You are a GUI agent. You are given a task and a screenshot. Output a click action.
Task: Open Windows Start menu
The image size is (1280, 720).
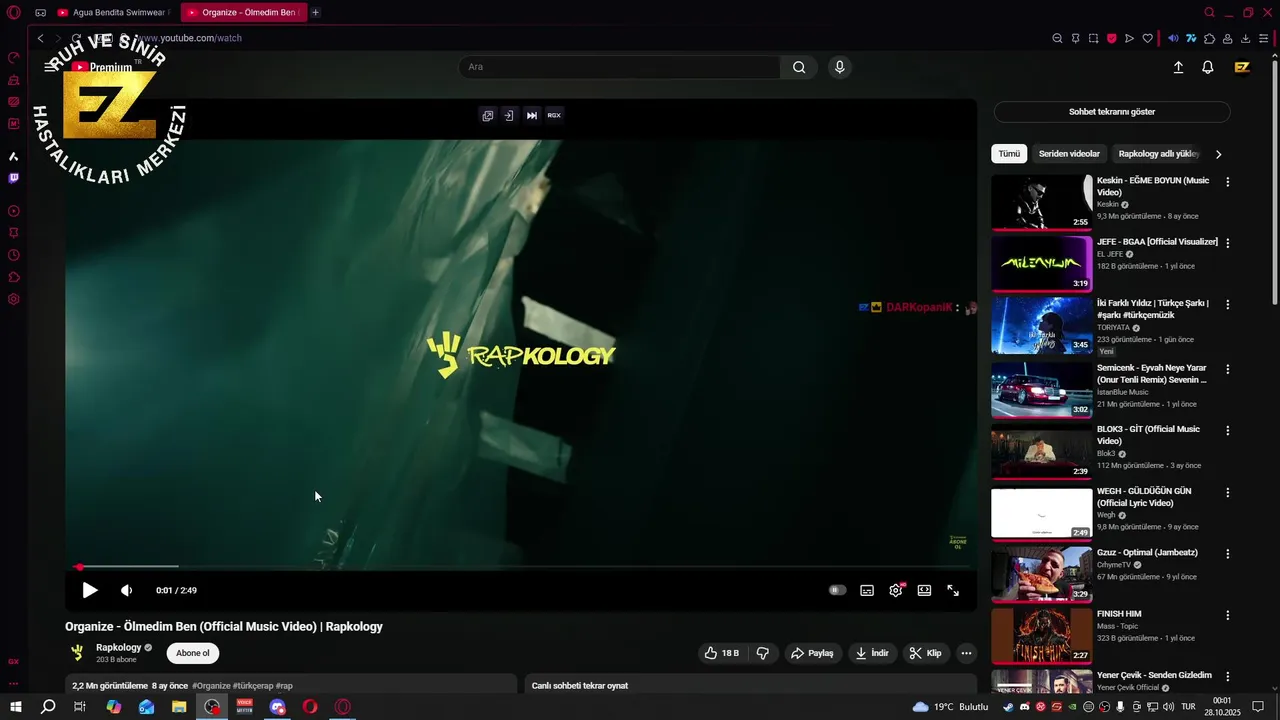[16, 707]
